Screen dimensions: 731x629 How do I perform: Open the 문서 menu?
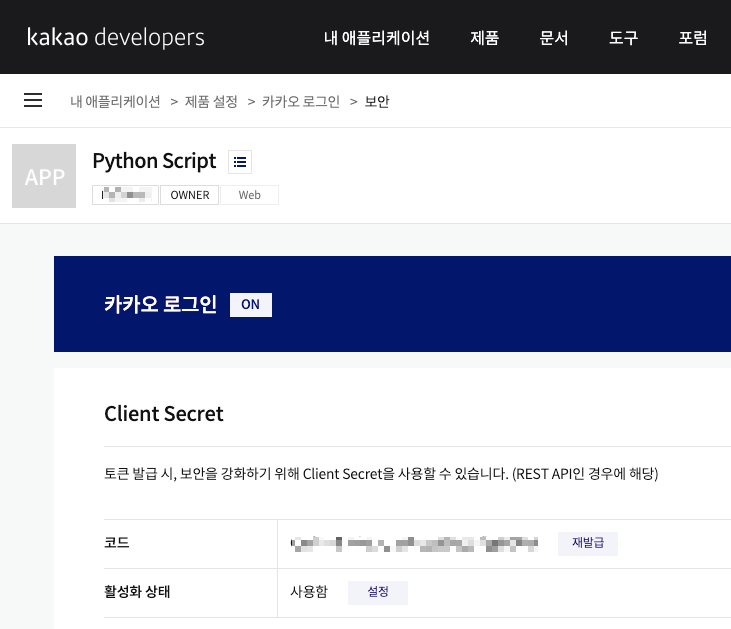tap(554, 38)
